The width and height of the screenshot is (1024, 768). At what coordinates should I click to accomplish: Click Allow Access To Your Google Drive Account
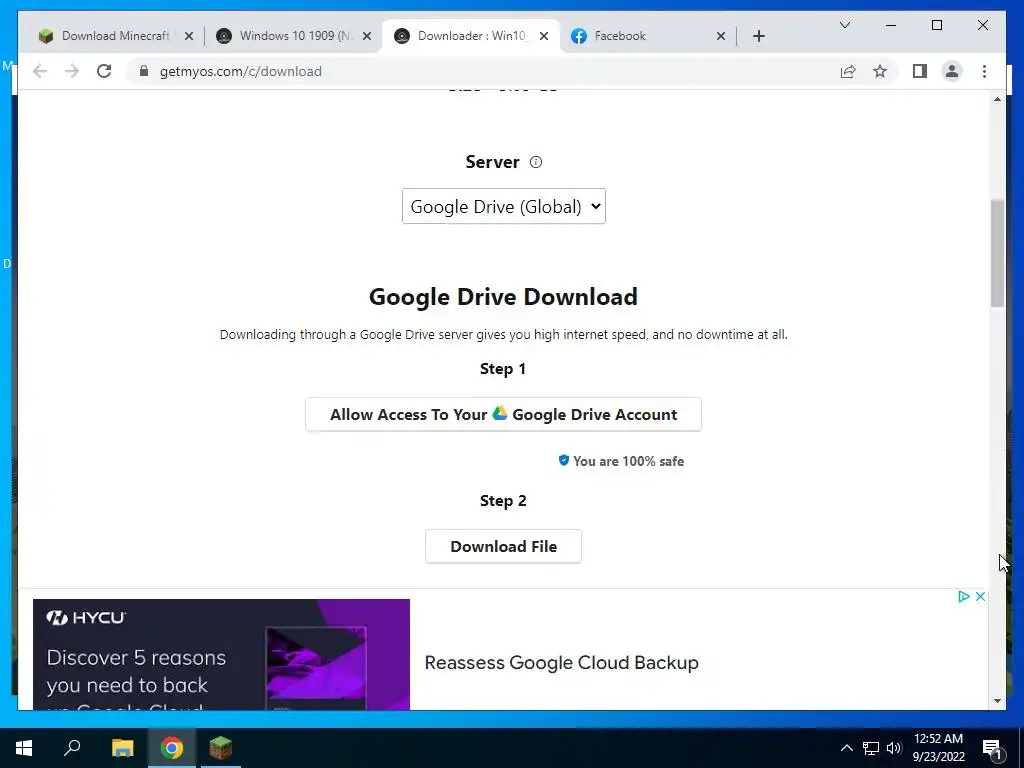pos(503,414)
